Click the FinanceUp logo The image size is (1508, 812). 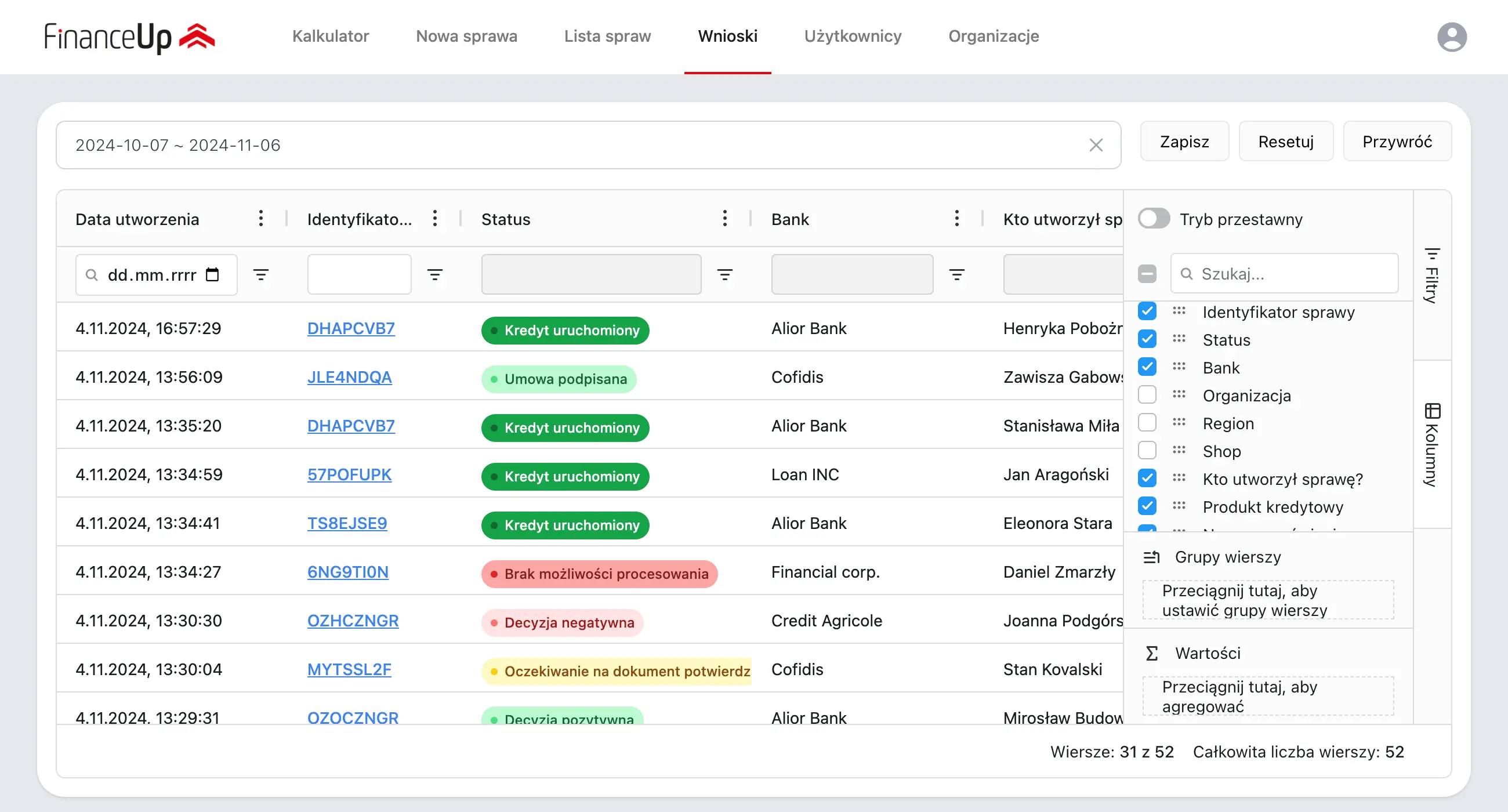pyautogui.click(x=130, y=38)
